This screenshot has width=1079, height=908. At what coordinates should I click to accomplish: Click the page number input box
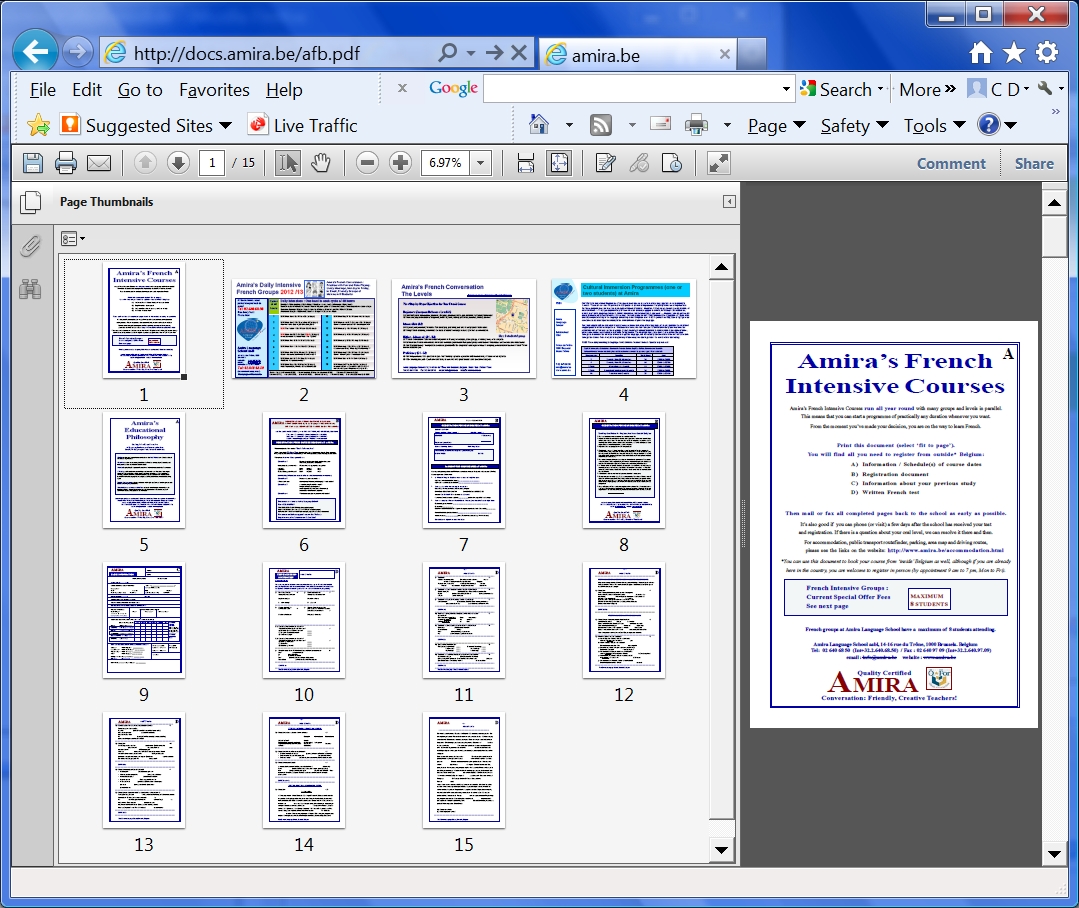point(212,163)
